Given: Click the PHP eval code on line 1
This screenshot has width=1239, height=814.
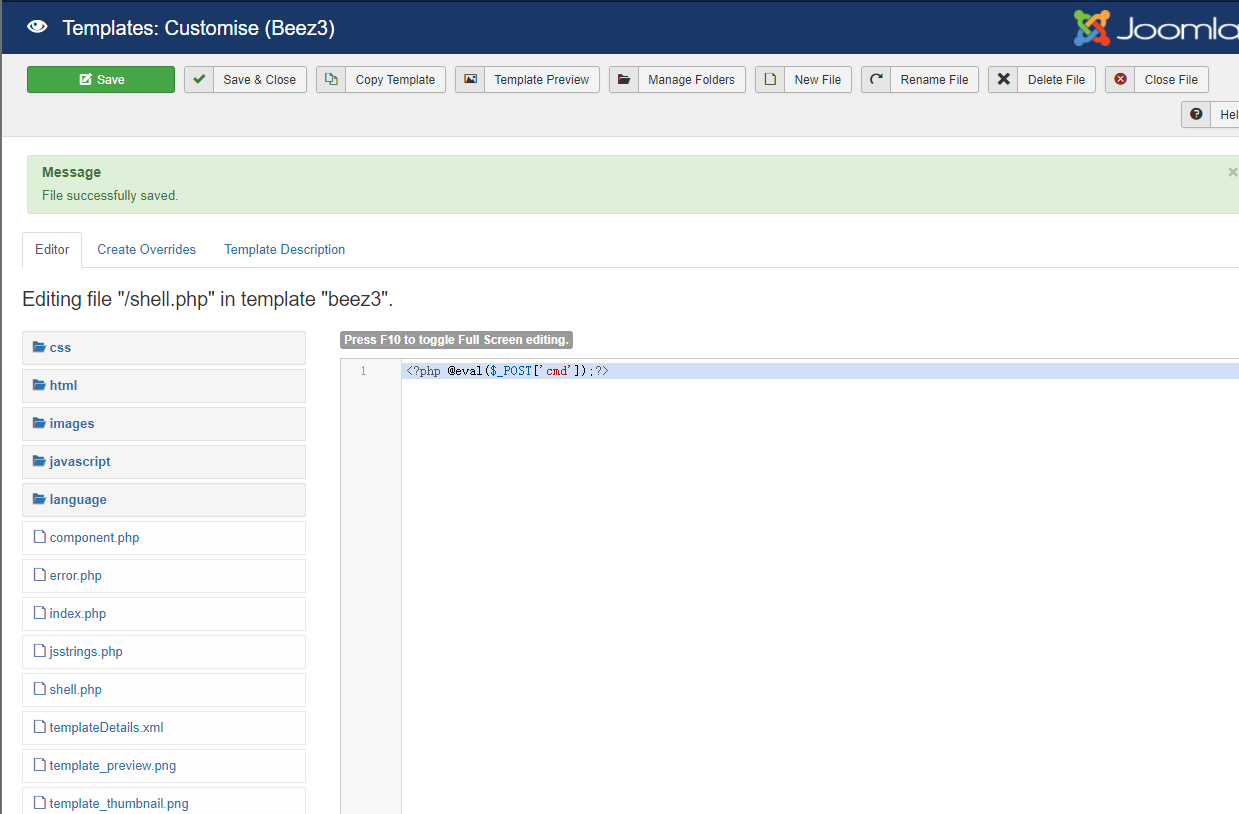Looking at the screenshot, I should 507,371.
